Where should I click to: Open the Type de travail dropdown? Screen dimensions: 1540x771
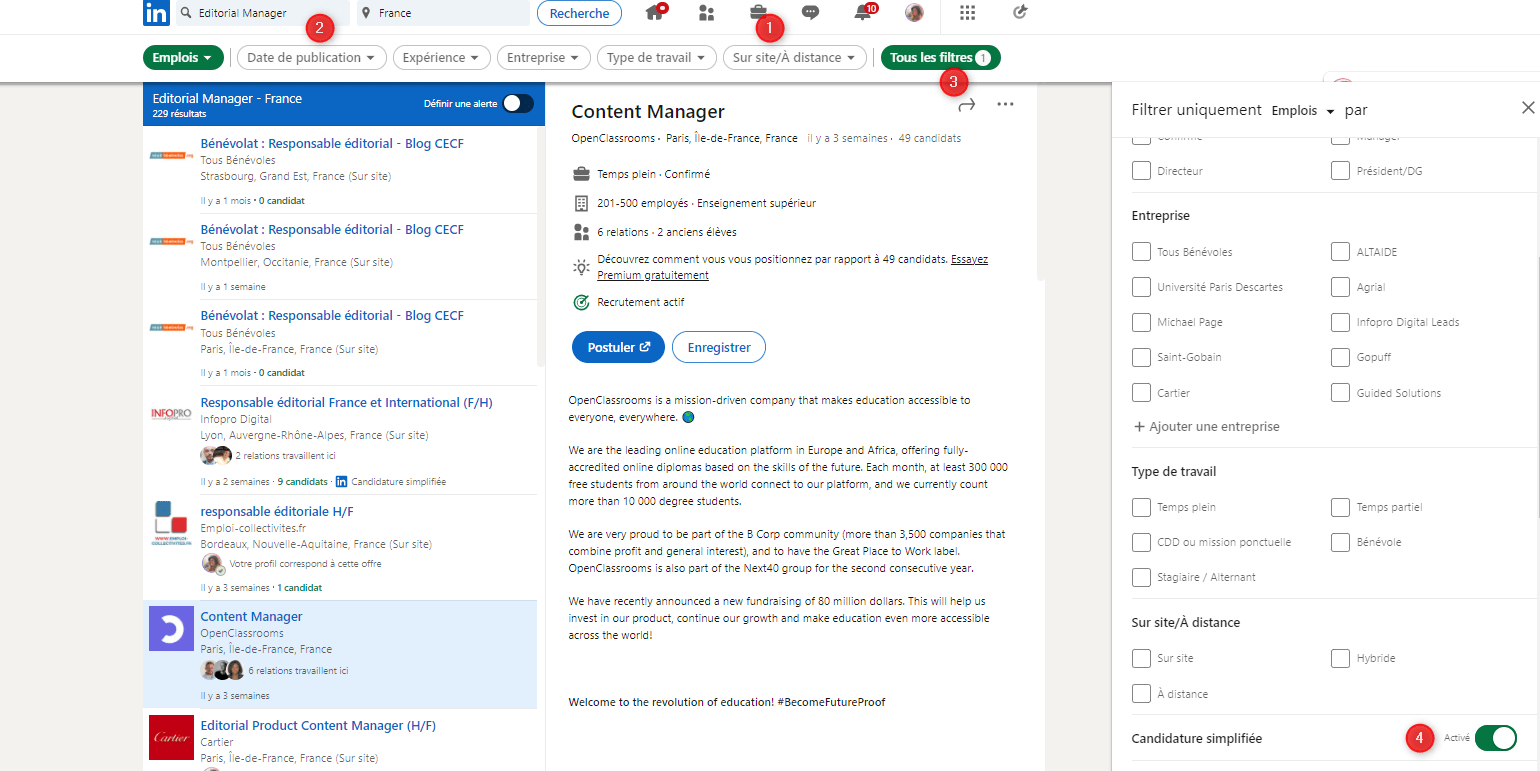657,58
